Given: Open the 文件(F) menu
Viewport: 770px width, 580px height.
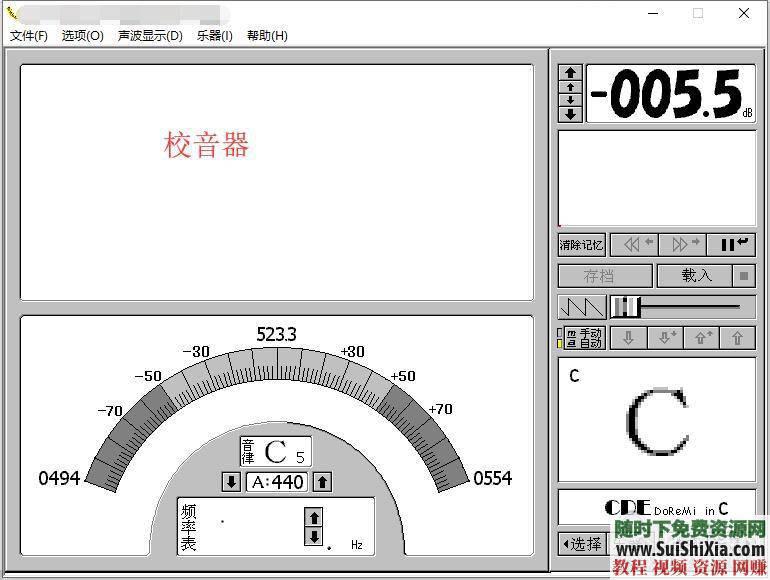Looking at the screenshot, I should click(x=29, y=35).
